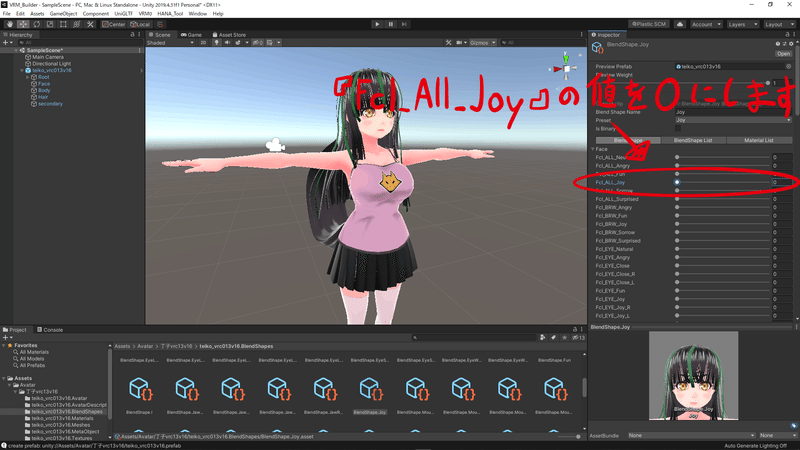Select All Materials in Favorites
The height and width of the screenshot is (450, 800).
click(34, 352)
